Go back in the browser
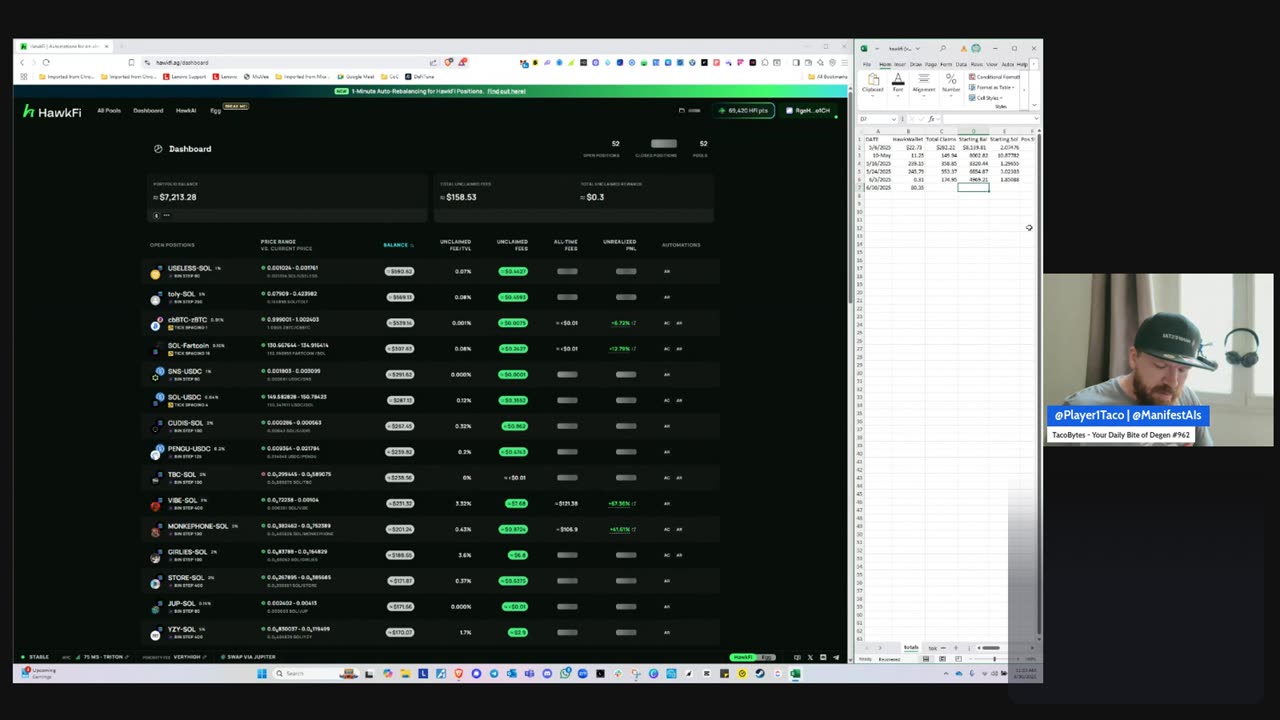This screenshot has width=1280, height=720. [22, 62]
